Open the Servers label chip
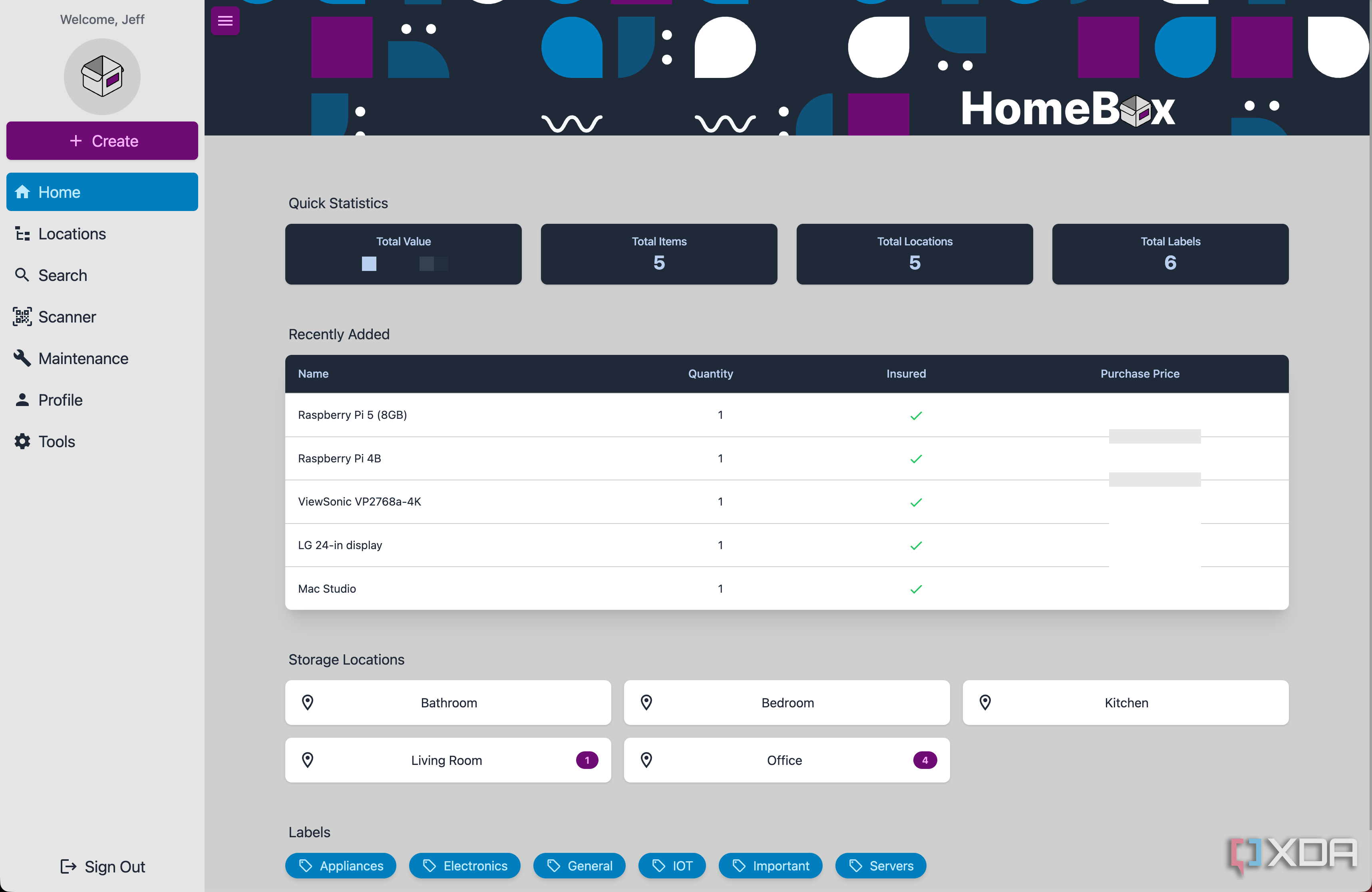Screen dimensions: 1372x892 click(x=881, y=866)
